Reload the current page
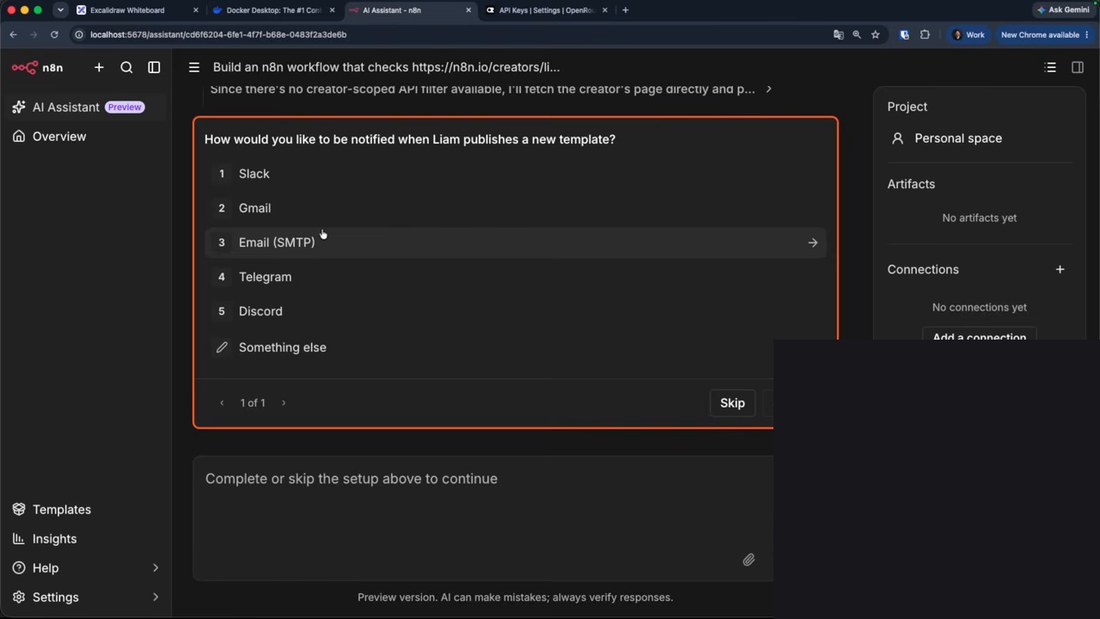This screenshot has height=619, width=1100. tap(54, 34)
